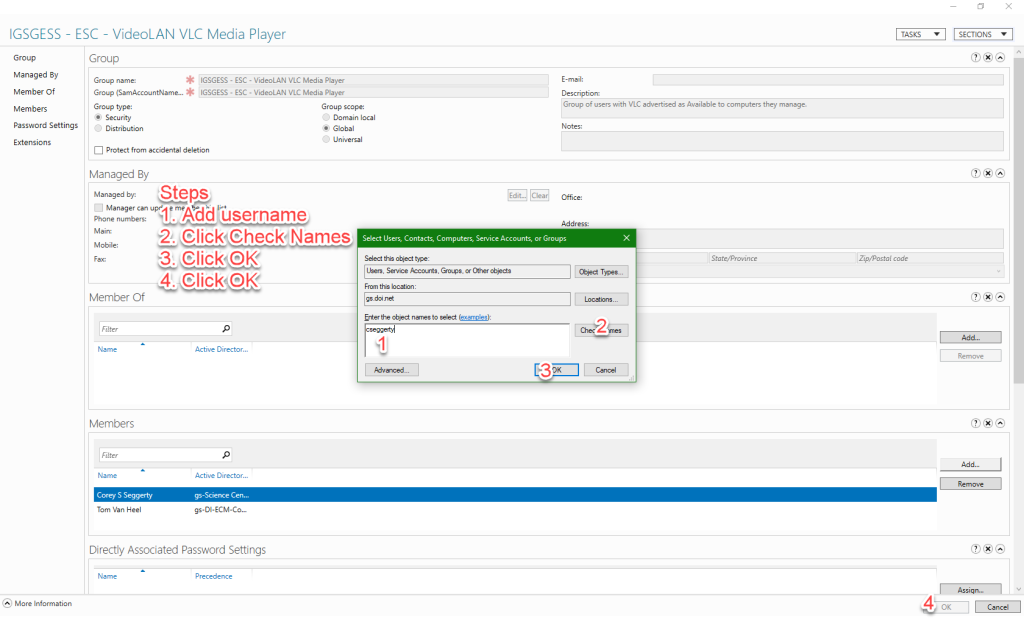Close the Select Users dialog with its X

coord(626,238)
